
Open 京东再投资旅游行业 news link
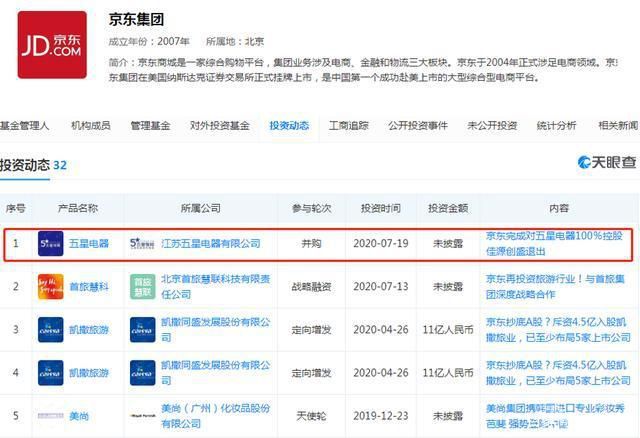click(x=555, y=287)
